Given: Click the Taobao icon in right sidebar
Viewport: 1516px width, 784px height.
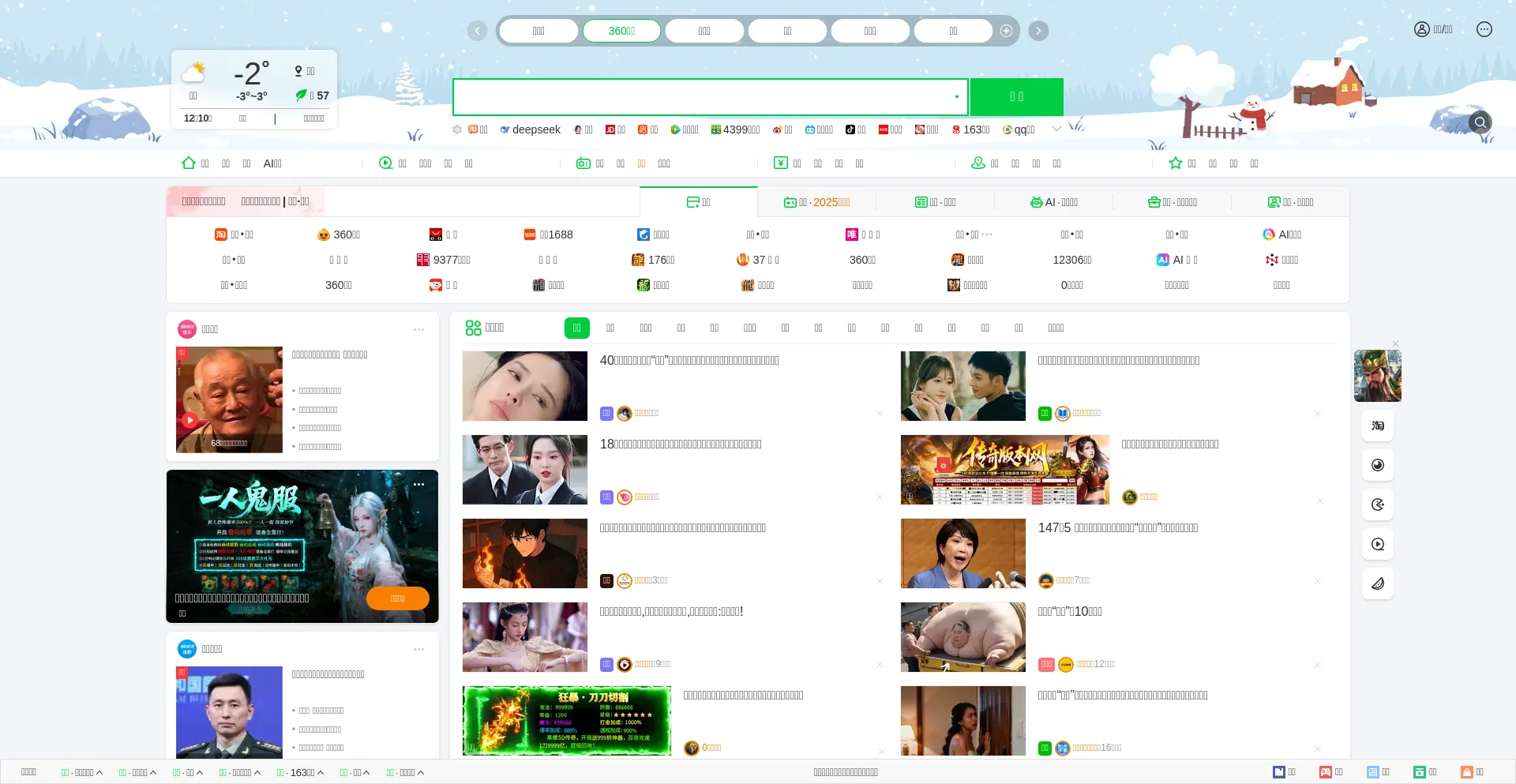Looking at the screenshot, I should [x=1378, y=426].
